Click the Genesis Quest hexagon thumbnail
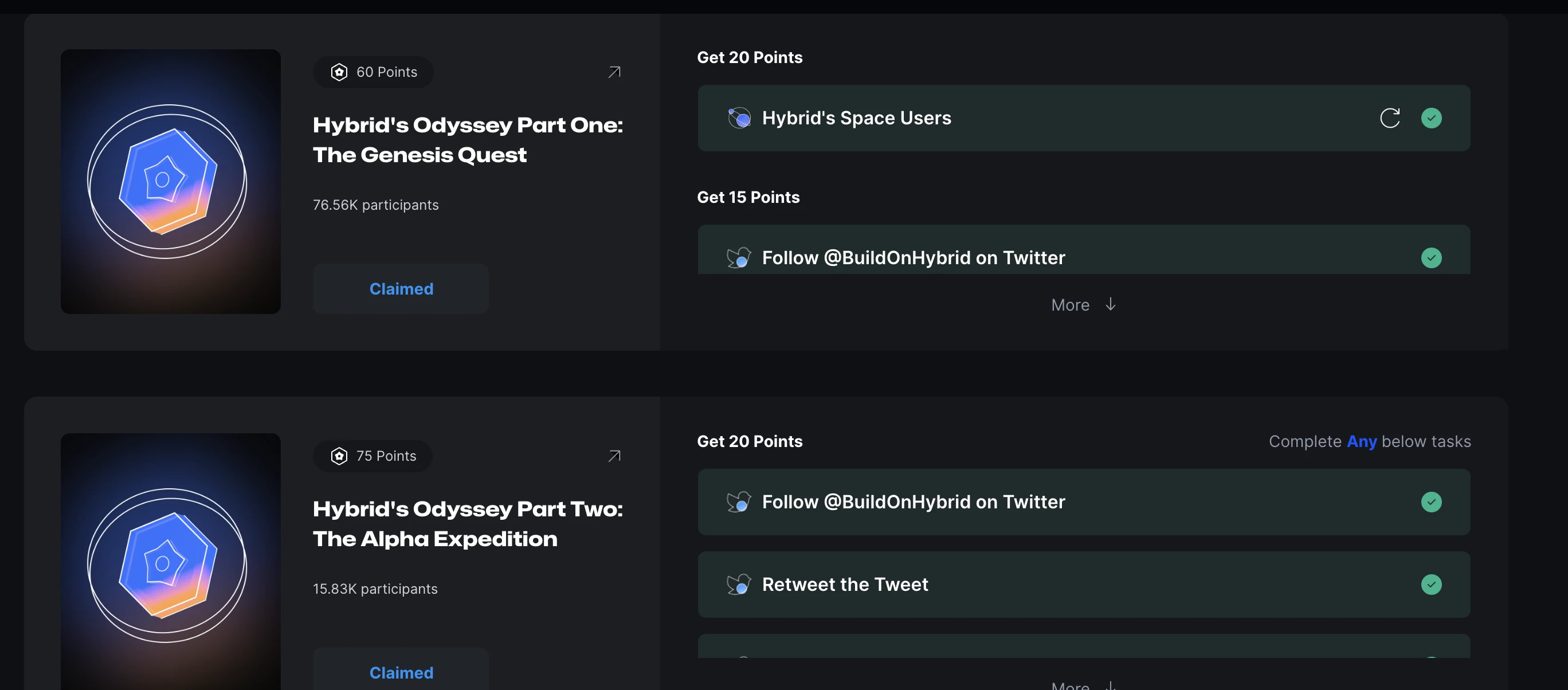Viewport: 1568px width, 690px height. coord(170,181)
